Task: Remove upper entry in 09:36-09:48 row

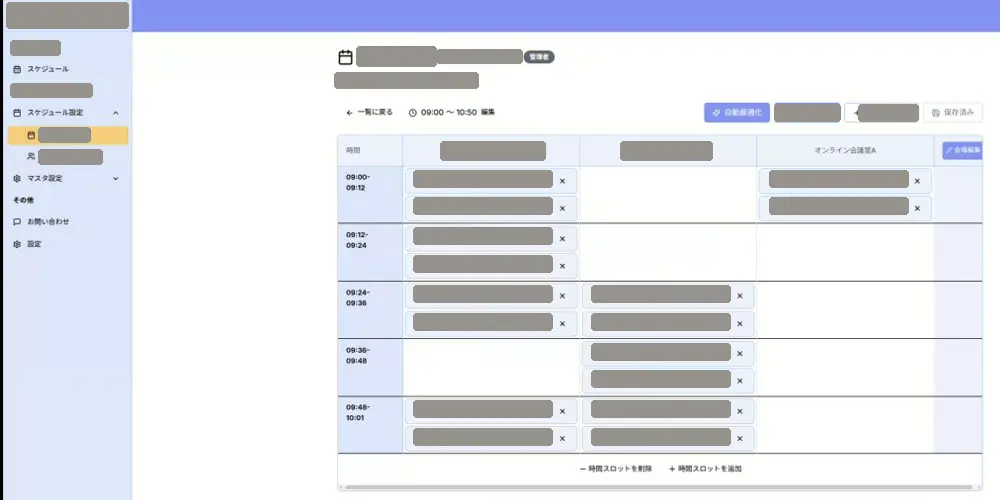Action: coord(740,353)
